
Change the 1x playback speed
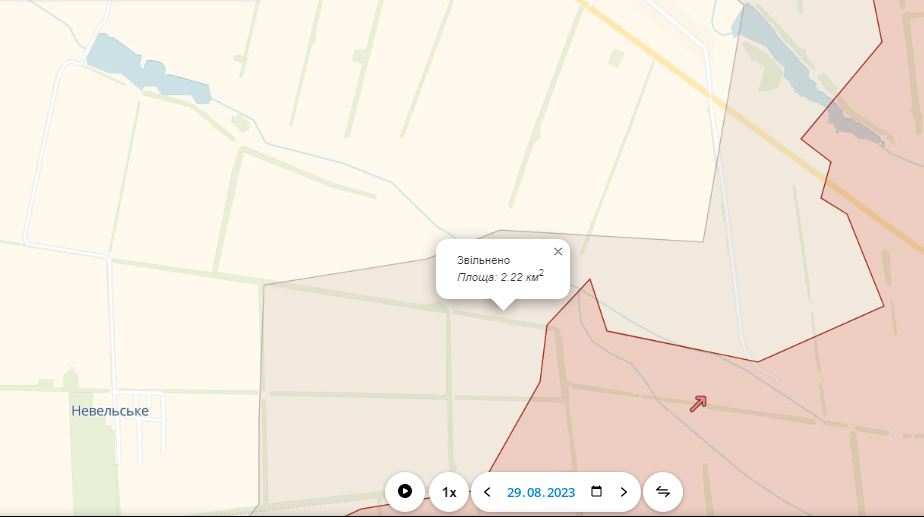point(449,492)
